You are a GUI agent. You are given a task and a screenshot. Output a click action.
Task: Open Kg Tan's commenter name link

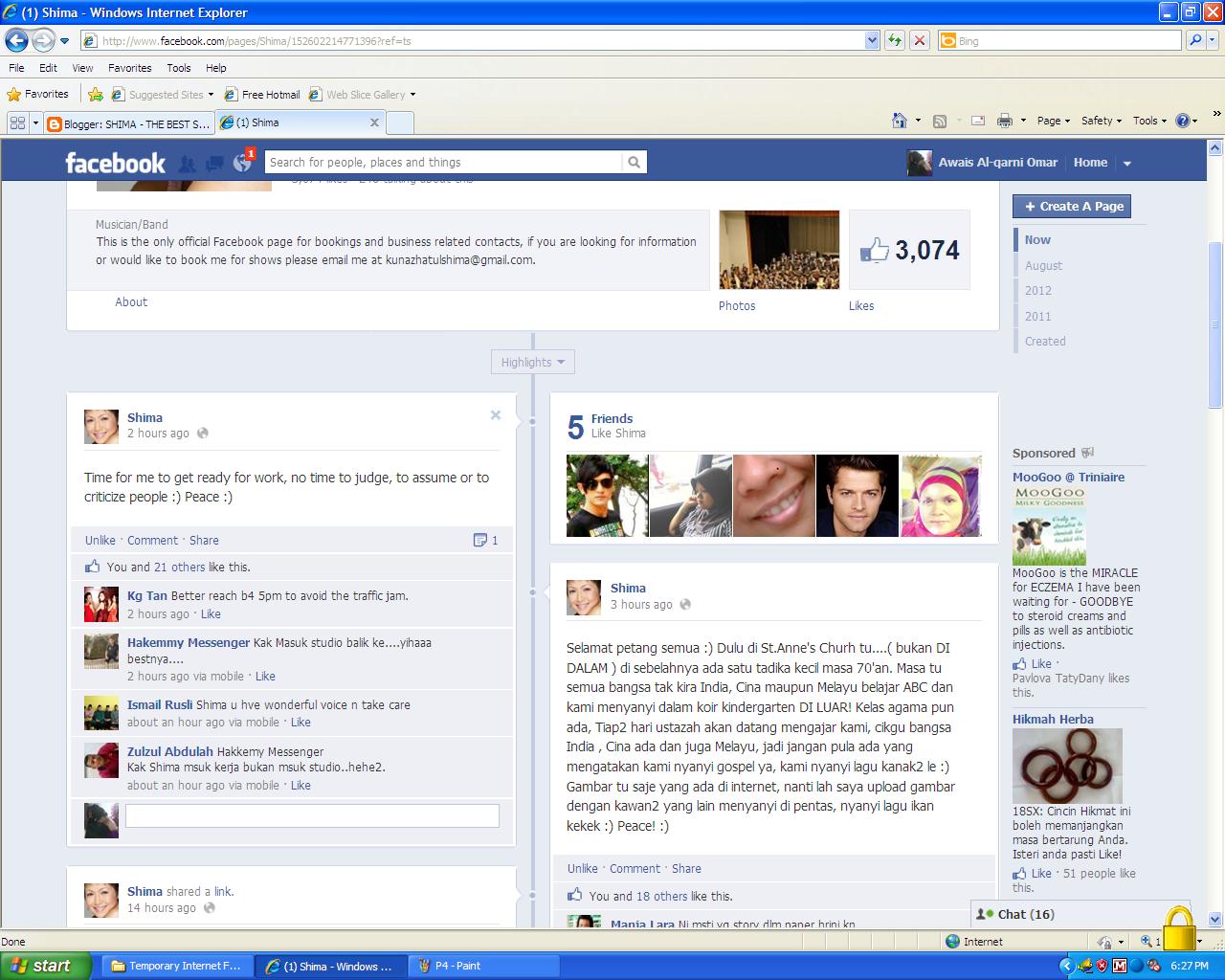point(147,595)
